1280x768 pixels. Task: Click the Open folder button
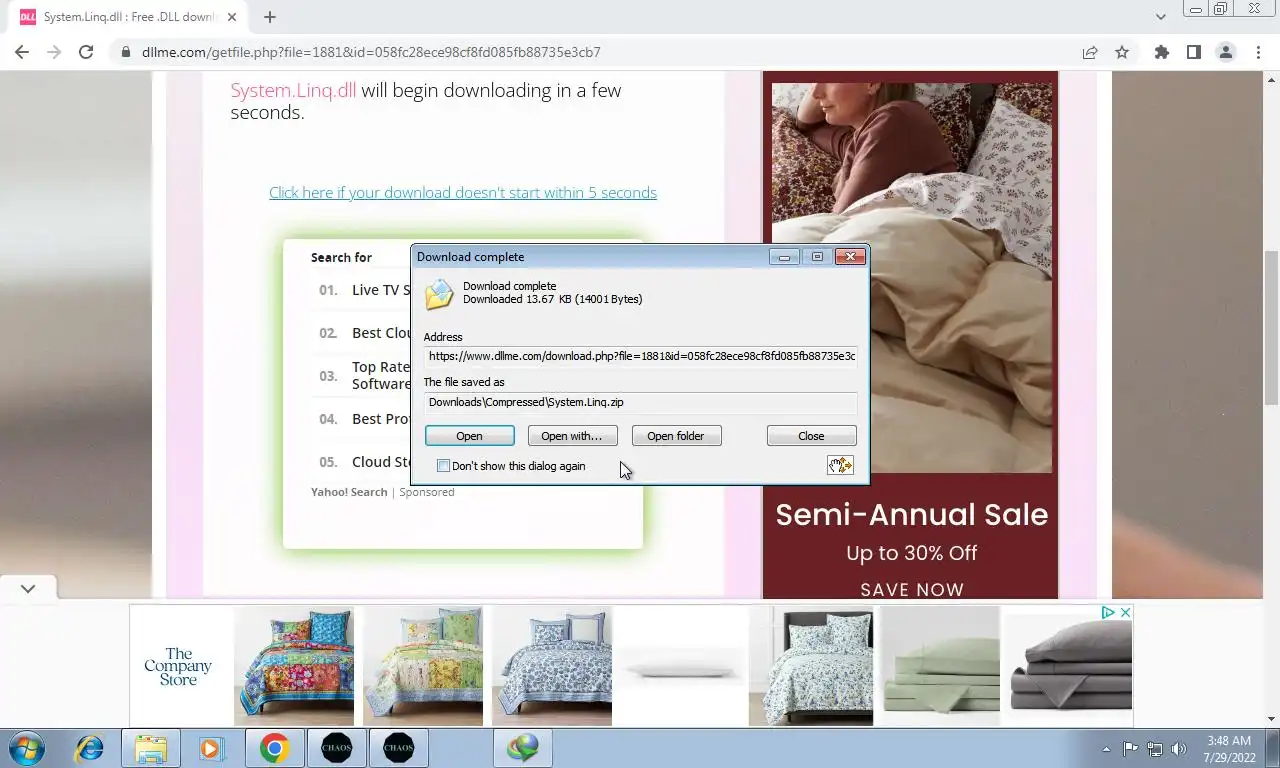point(676,436)
